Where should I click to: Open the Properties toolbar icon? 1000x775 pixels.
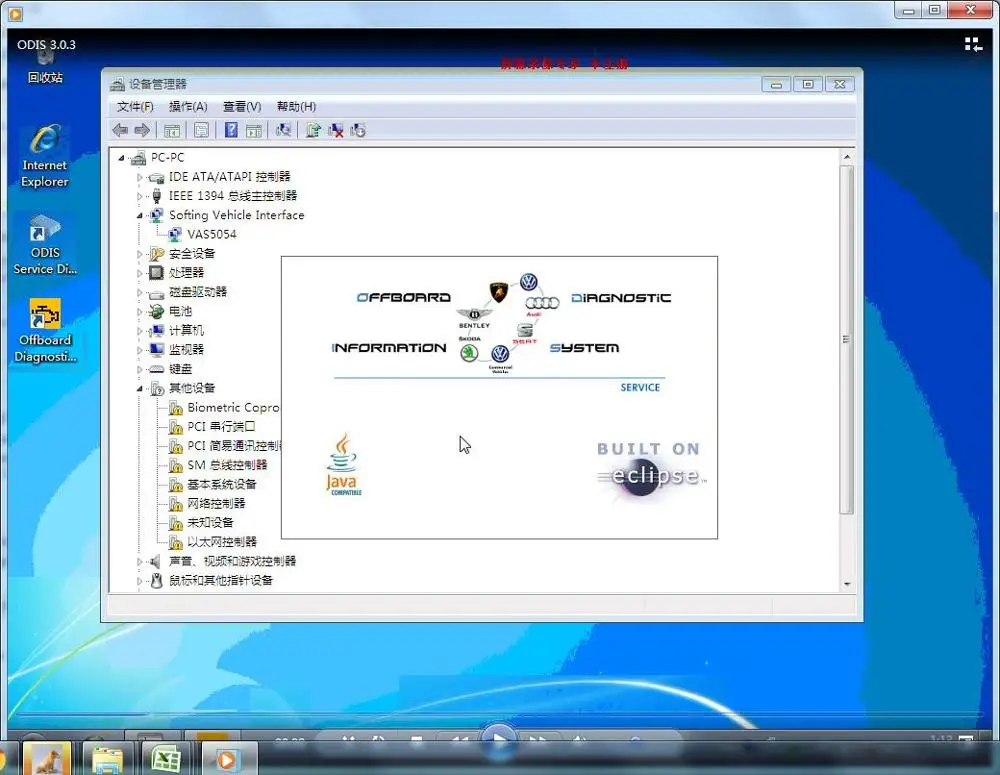202,131
